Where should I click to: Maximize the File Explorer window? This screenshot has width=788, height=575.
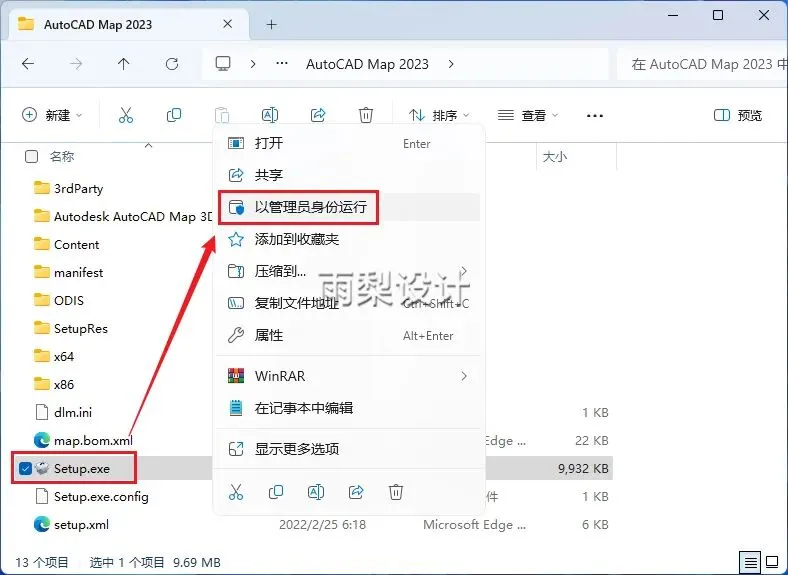[718, 15]
